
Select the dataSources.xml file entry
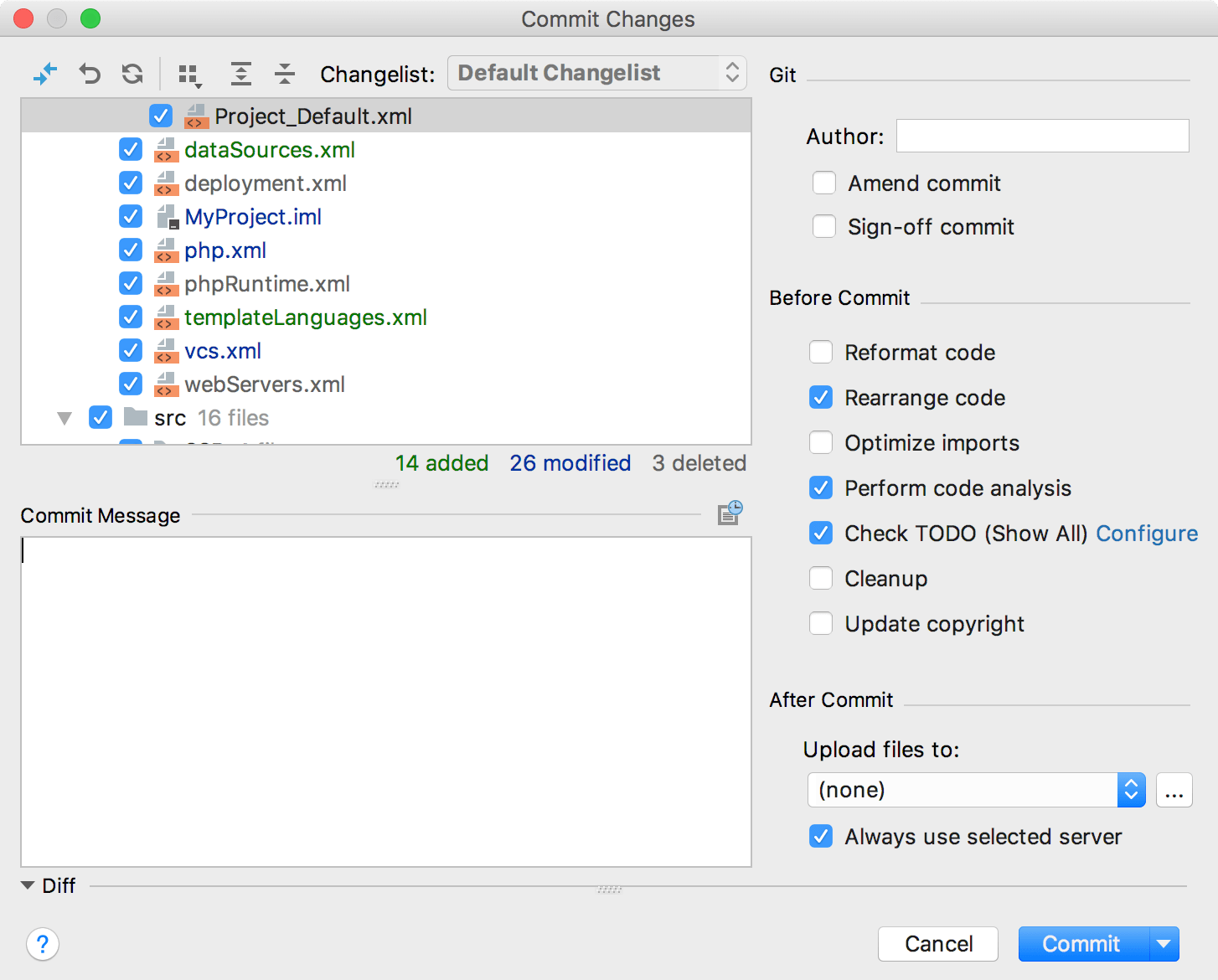270,150
